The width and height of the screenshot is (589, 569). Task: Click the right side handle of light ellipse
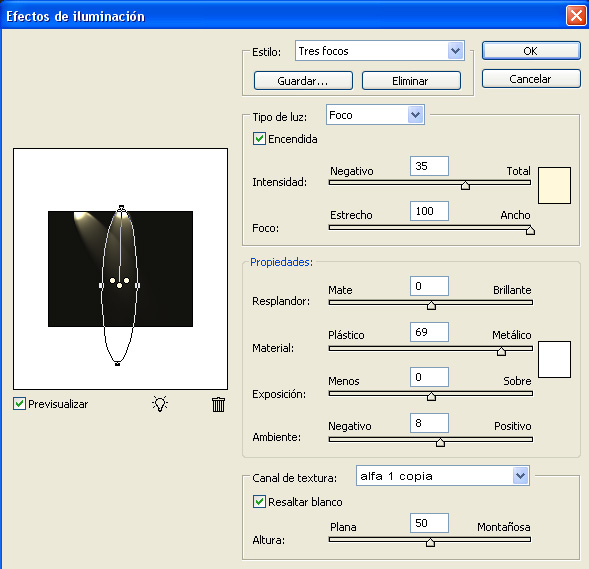click(x=137, y=285)
